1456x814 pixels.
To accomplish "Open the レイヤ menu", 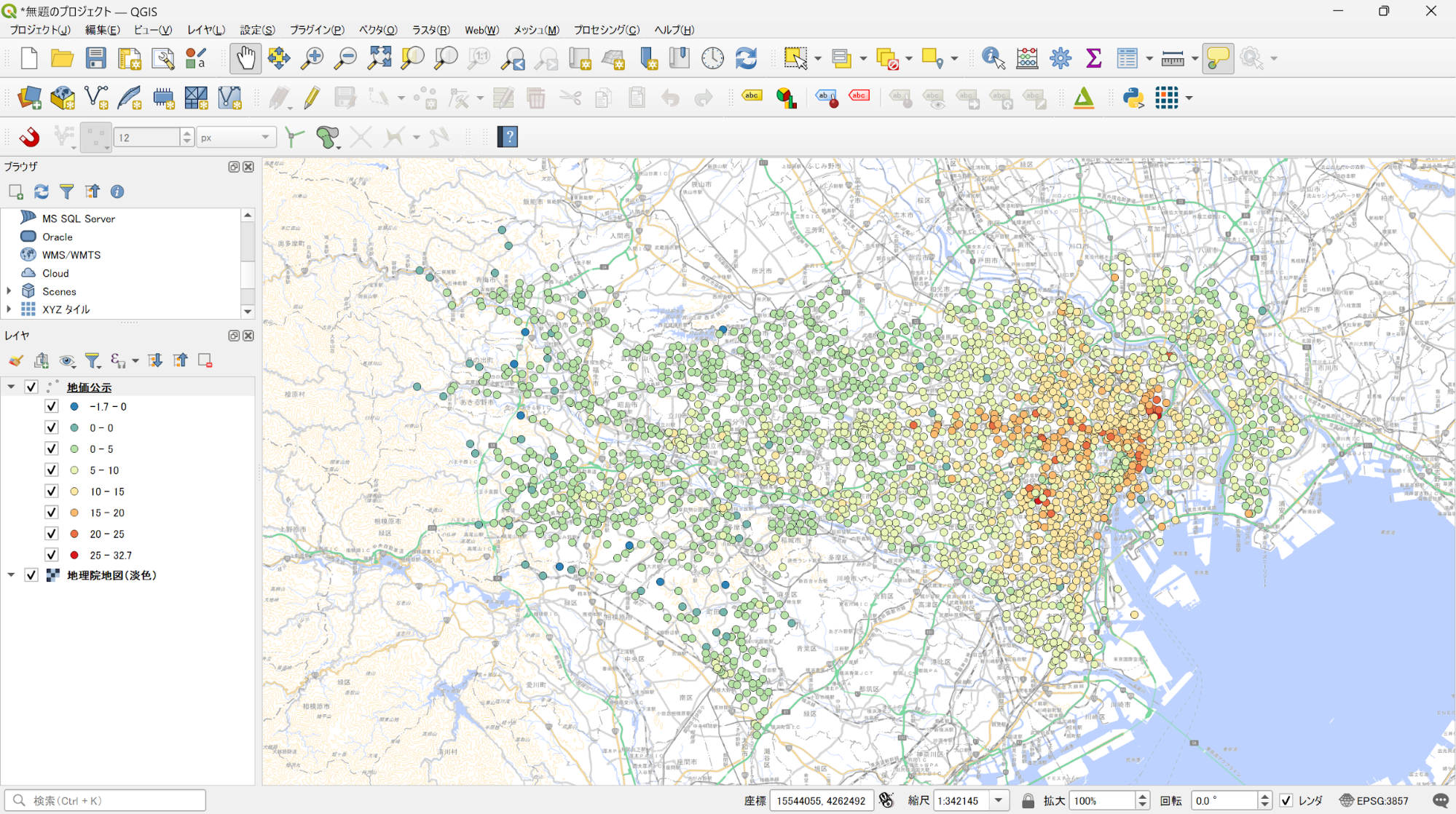I will 205,30.
